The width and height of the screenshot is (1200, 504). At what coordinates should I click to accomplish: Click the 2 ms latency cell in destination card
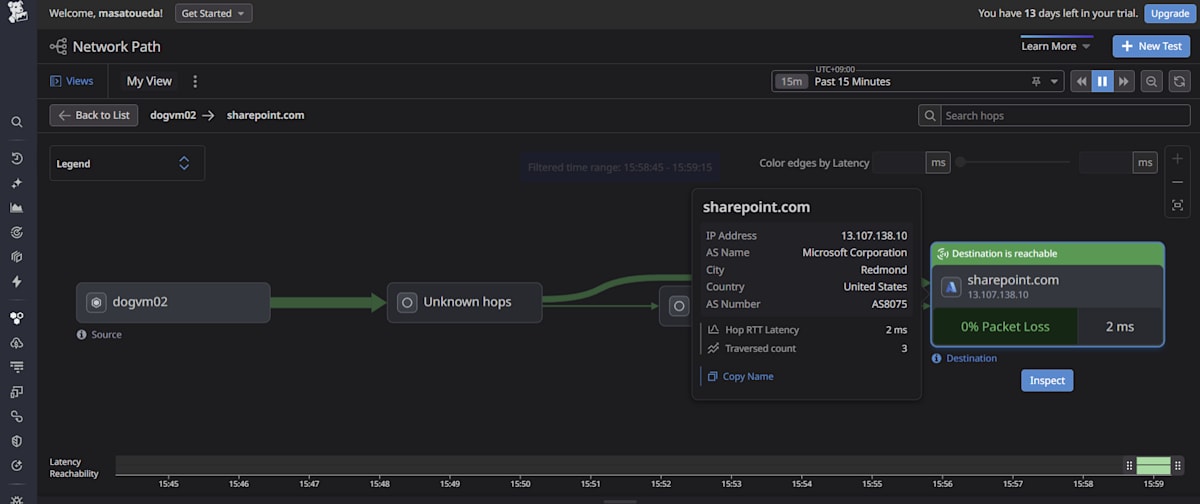click(1120, 327)
